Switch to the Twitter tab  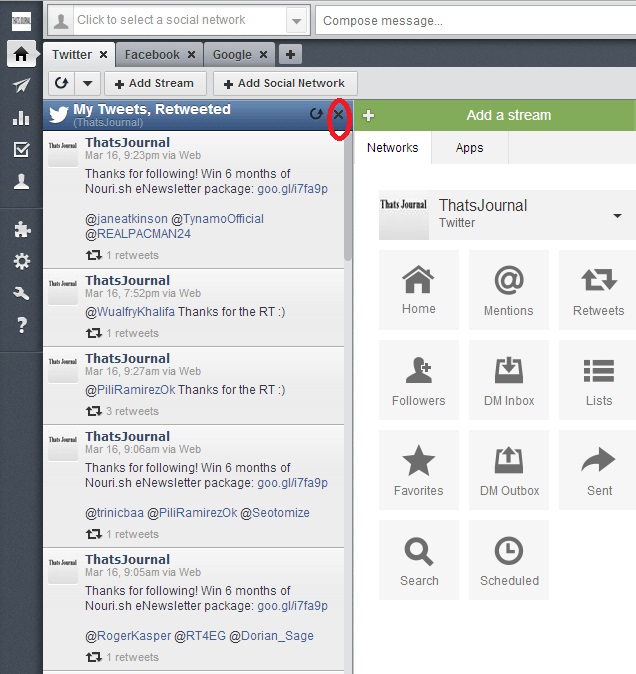coord(72,55)
